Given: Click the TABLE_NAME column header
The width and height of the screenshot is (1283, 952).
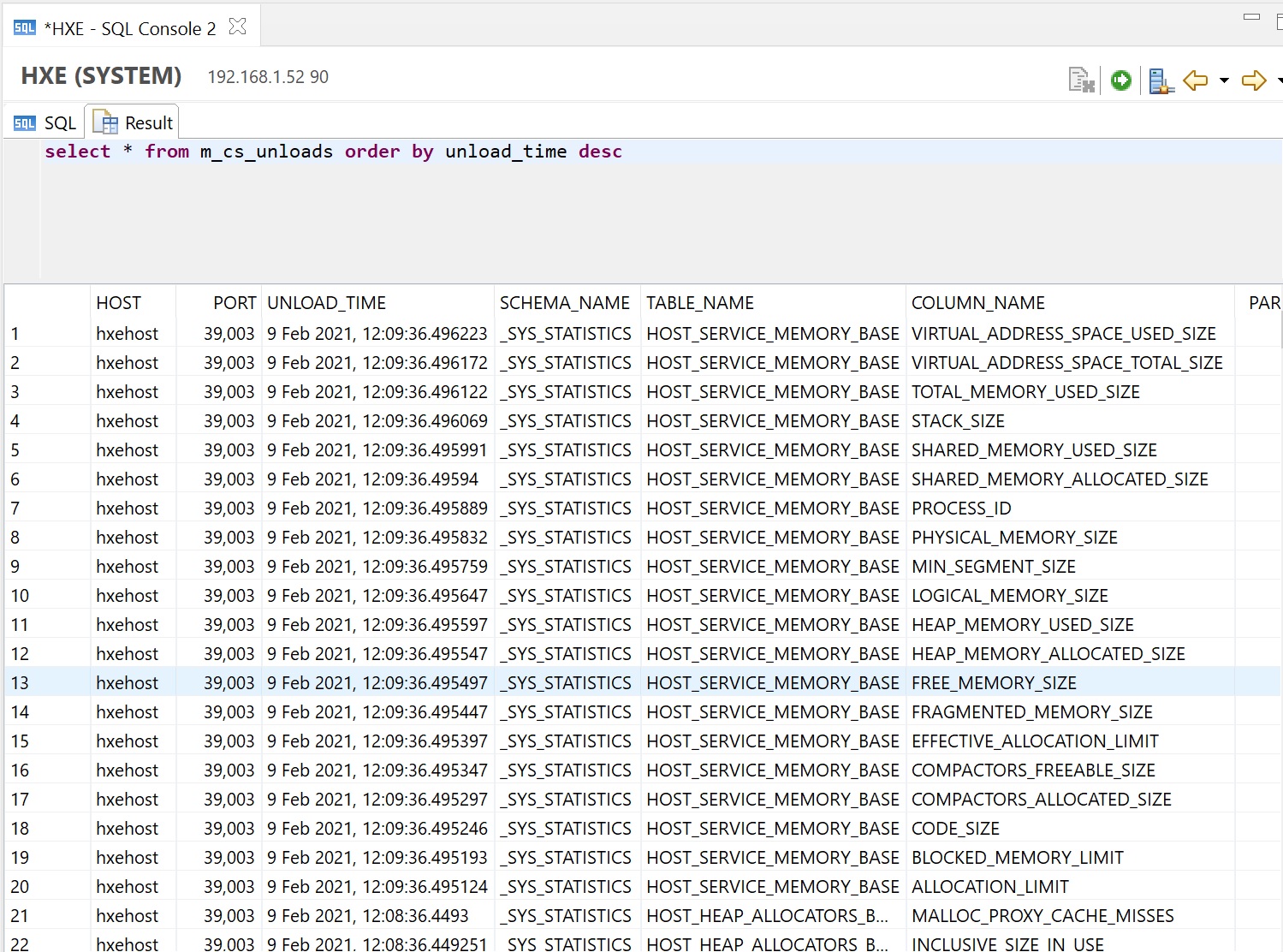Looking at the screenshot, I should (x=699, y=303).
